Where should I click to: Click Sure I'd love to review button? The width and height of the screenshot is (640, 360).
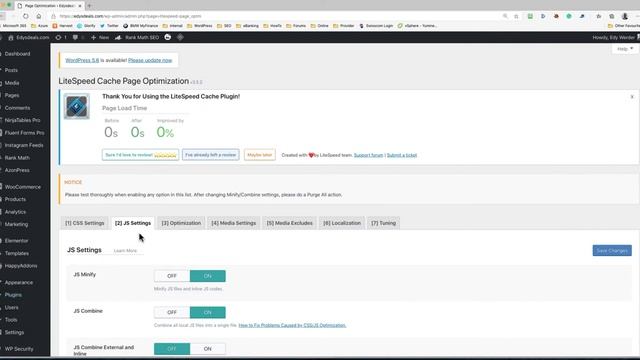(x=140, y=155)
